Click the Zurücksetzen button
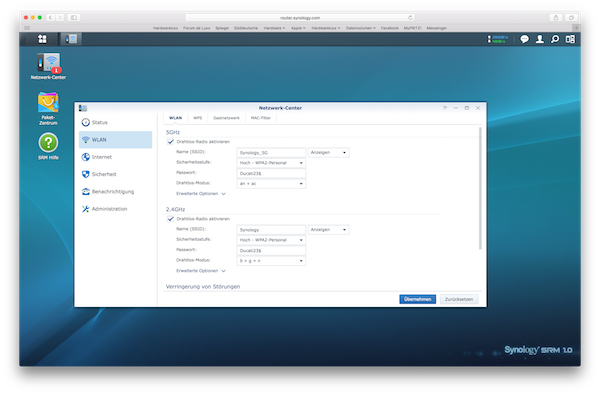600x394 pixels. pyautogui.click(x=459, y=299)
